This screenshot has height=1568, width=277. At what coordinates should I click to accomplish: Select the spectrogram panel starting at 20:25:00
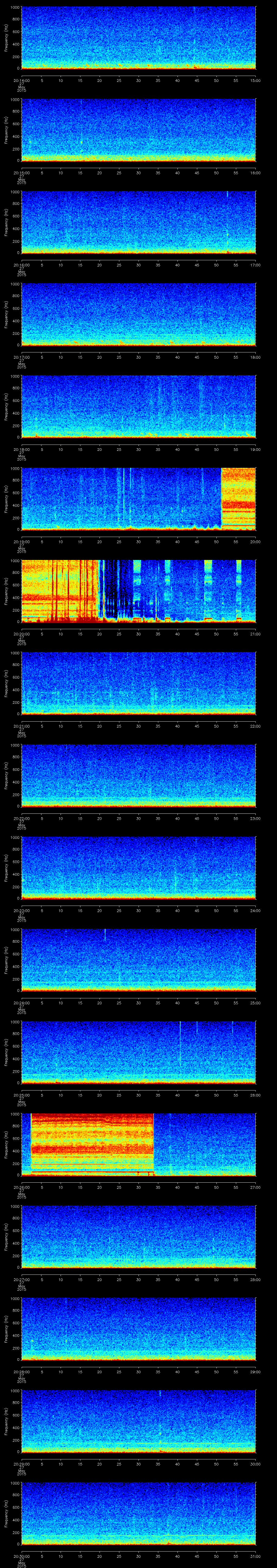[x=138, y=1052]
